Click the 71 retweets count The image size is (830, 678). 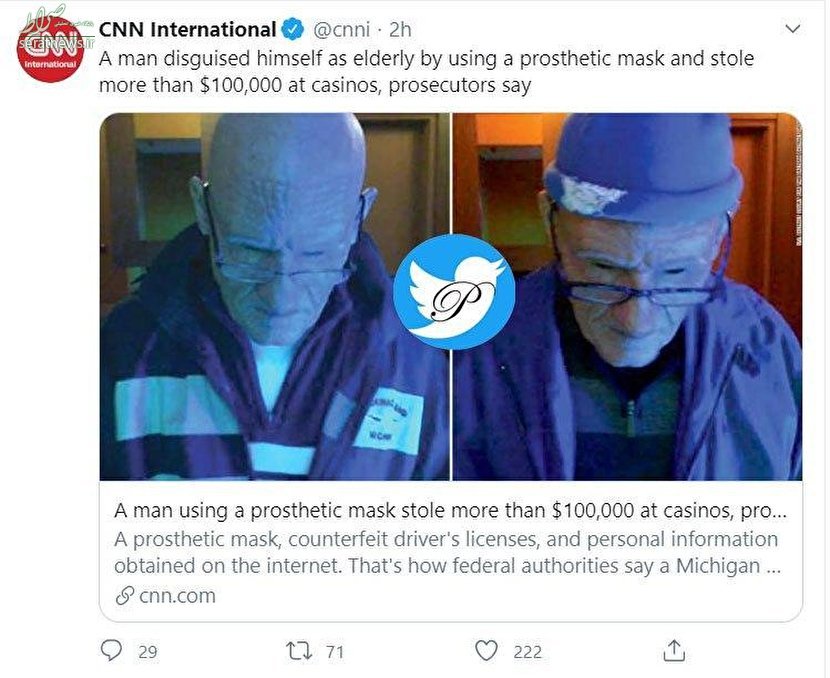click(335, 652)
